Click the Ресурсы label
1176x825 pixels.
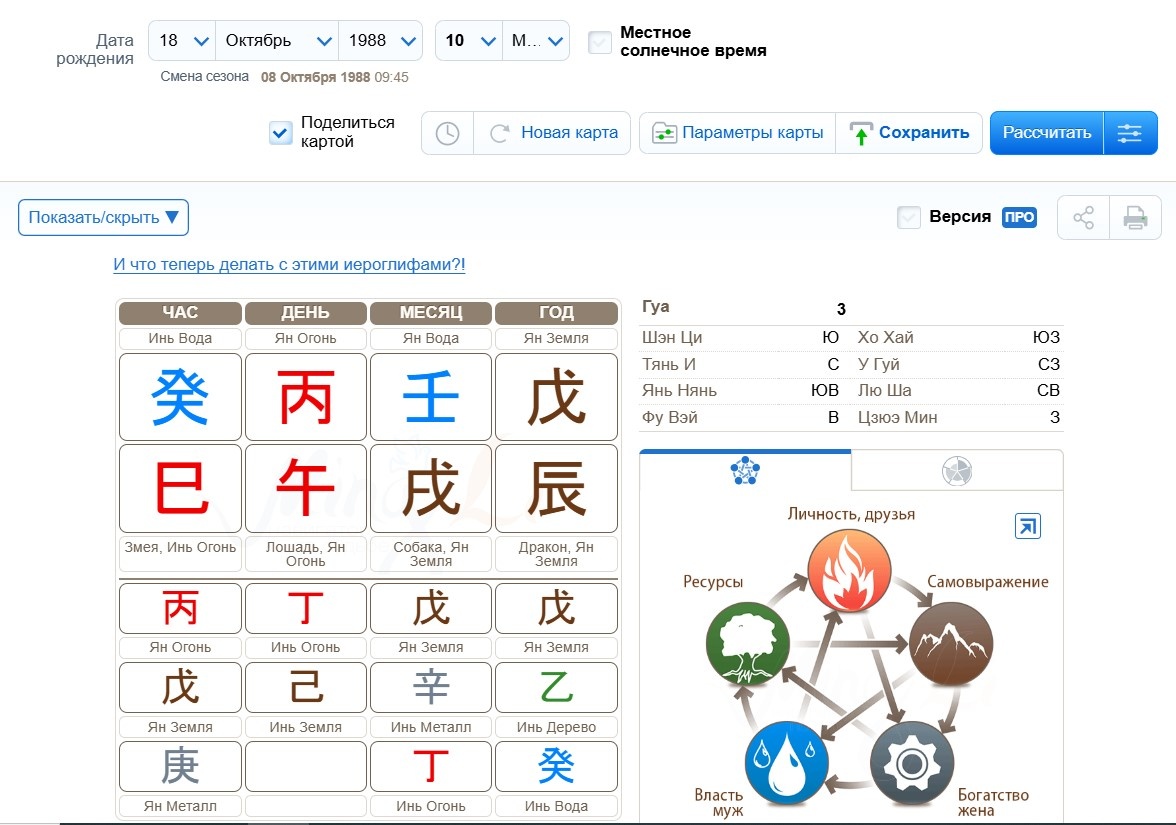712,582
